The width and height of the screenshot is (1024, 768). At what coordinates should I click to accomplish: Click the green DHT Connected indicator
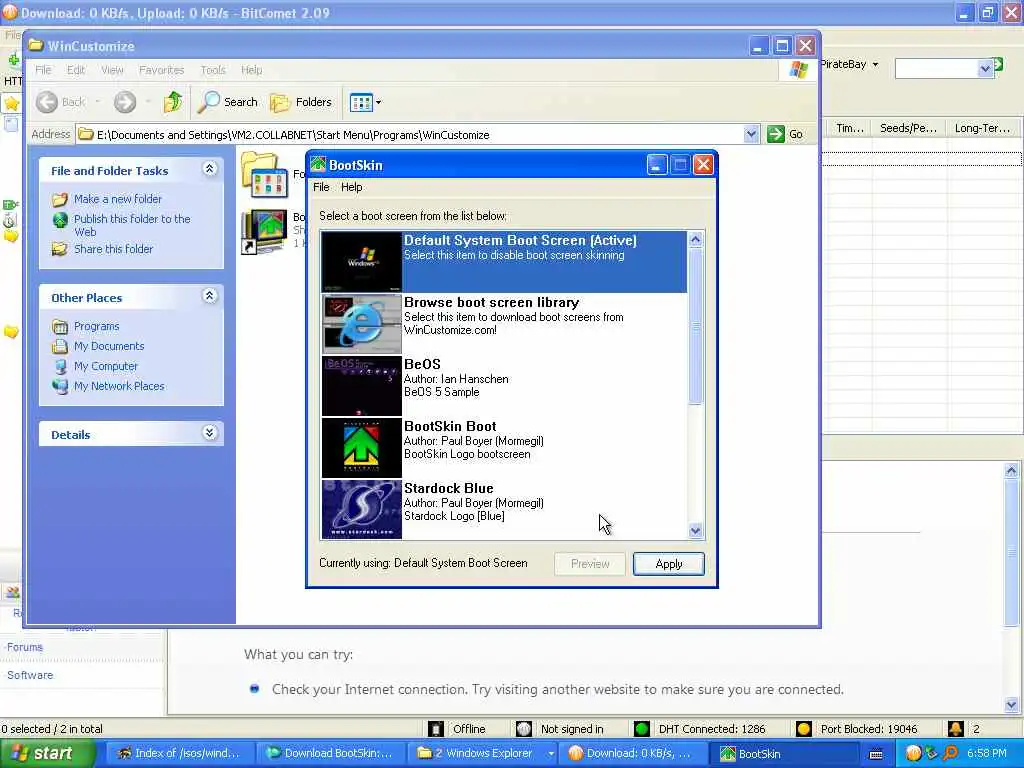point(642,729)
